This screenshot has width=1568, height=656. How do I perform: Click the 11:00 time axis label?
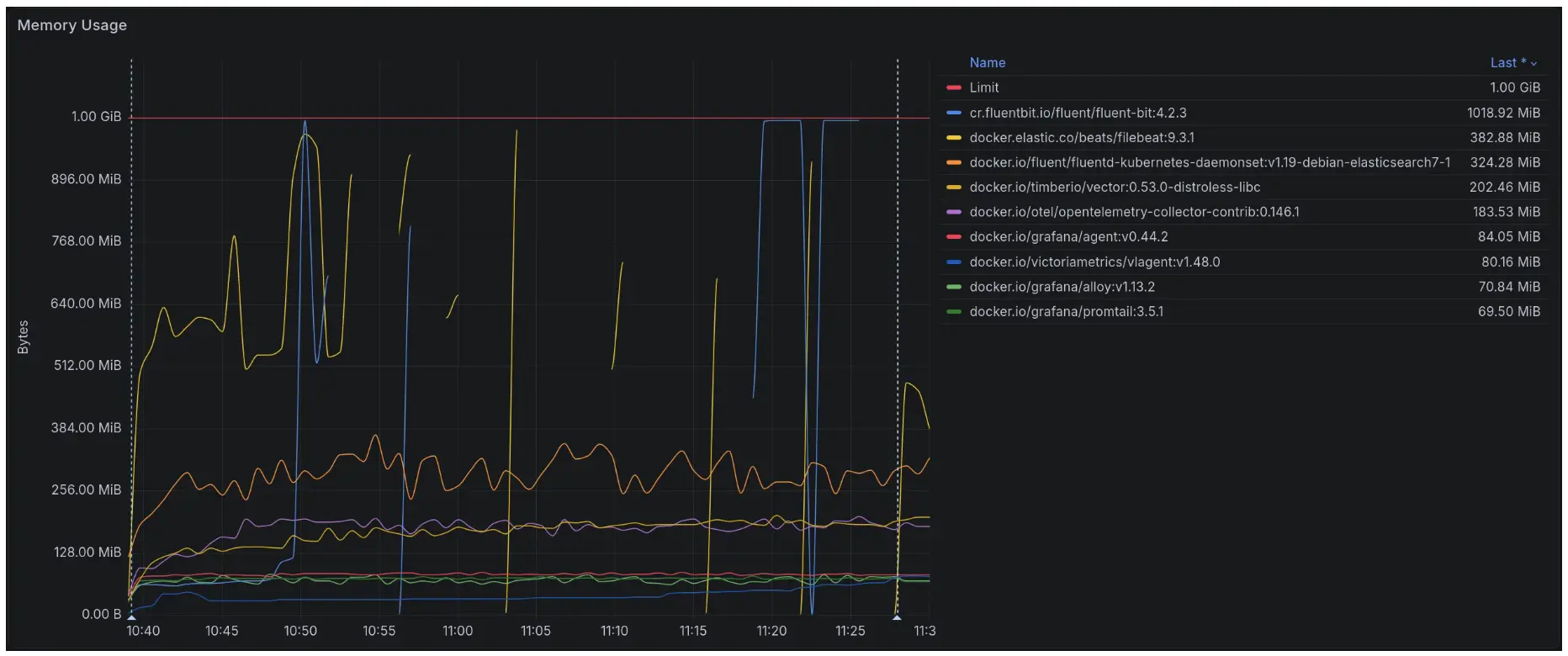[458, 631]
